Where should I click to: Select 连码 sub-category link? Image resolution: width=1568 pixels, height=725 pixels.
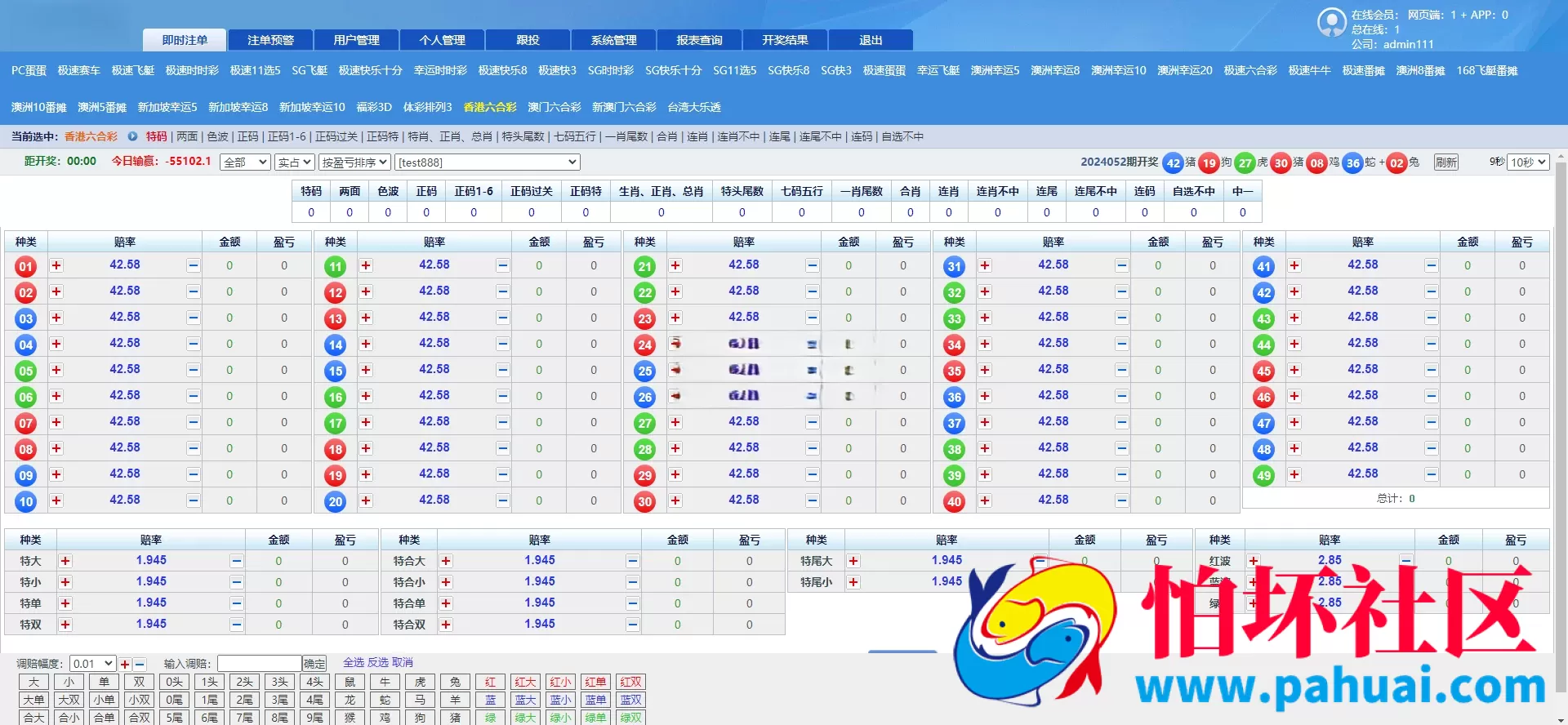pyautogui.click(x=862, y=136)
